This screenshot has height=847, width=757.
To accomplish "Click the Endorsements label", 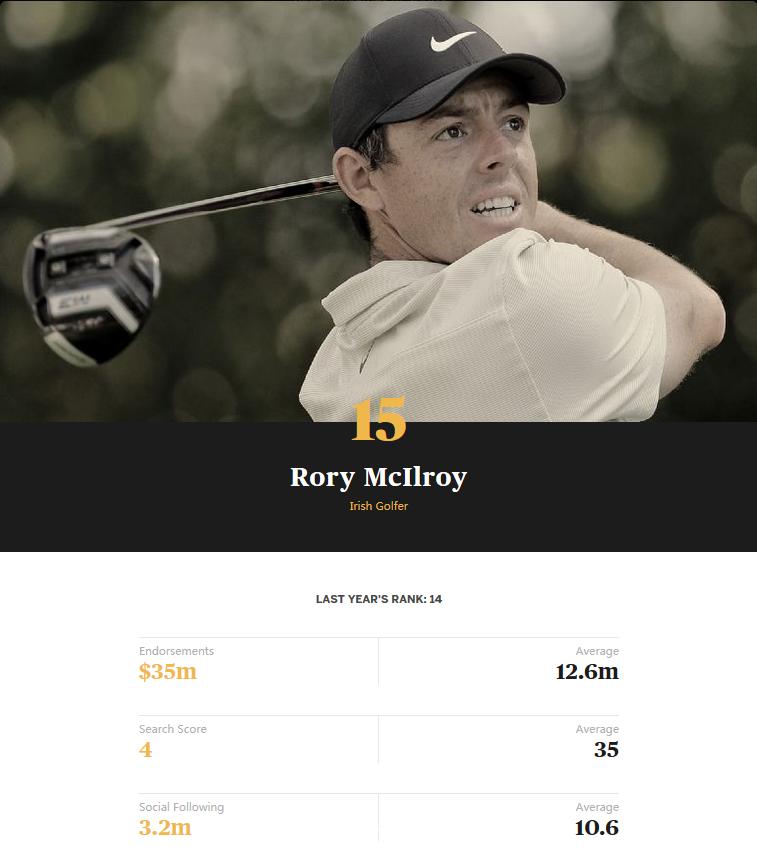I will (x=176, y=651).
